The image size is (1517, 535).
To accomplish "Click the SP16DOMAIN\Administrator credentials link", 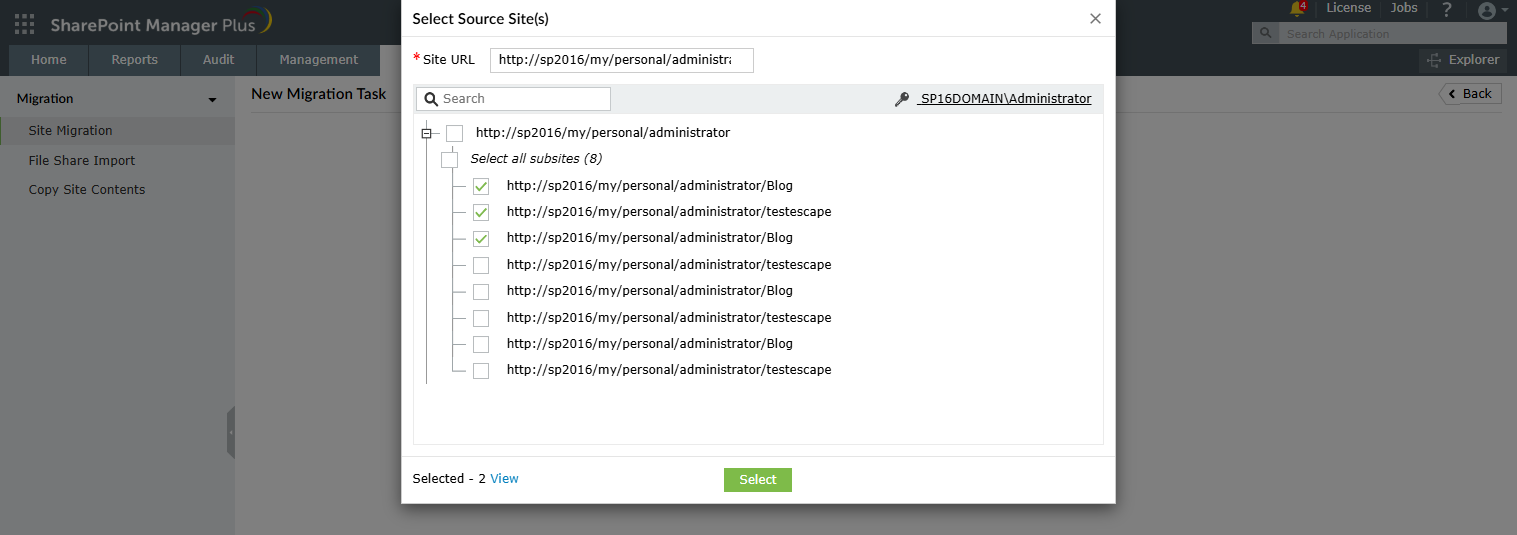I will (1004, 99).
